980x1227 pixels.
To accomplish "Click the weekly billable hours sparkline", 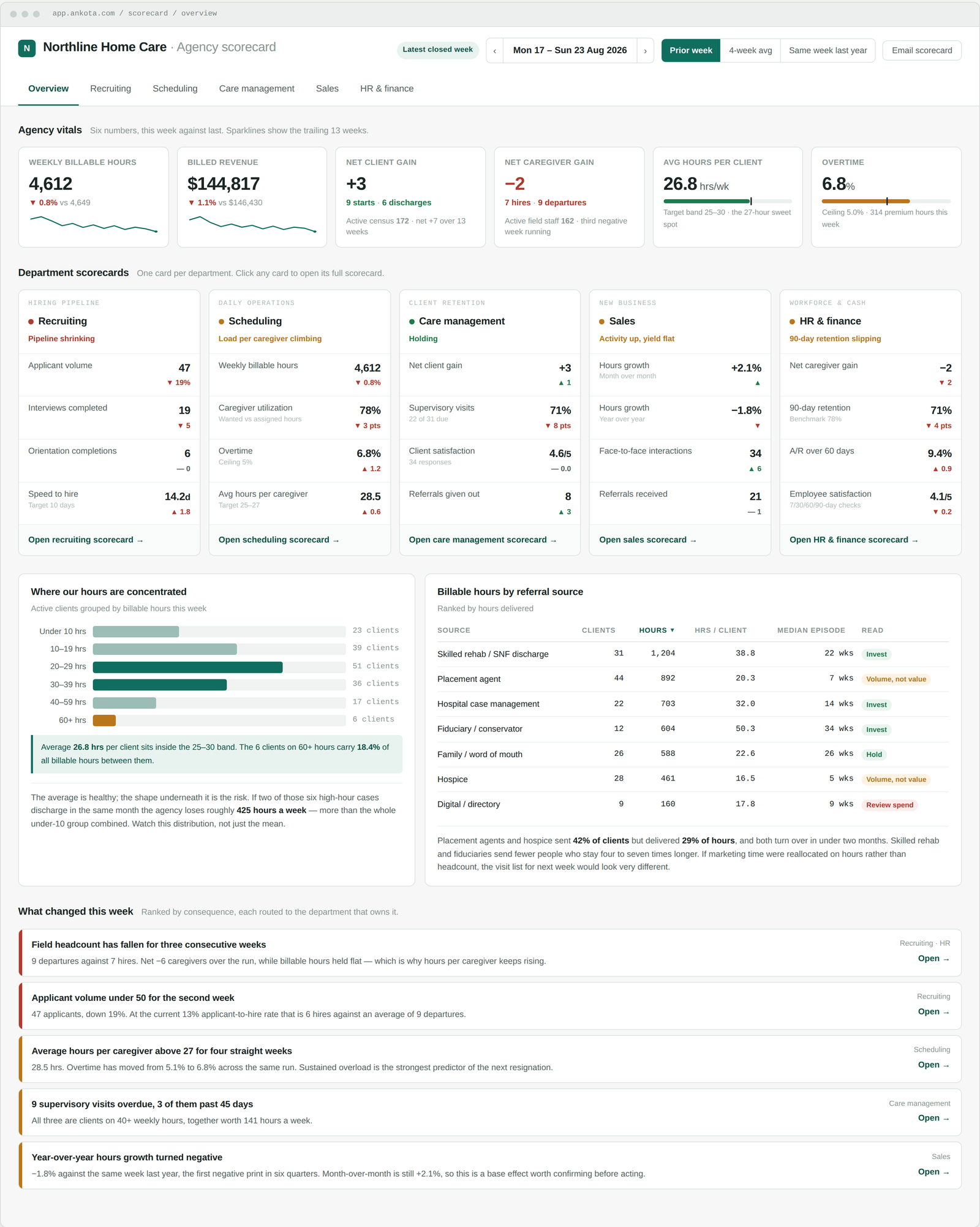I will (94, 224).
